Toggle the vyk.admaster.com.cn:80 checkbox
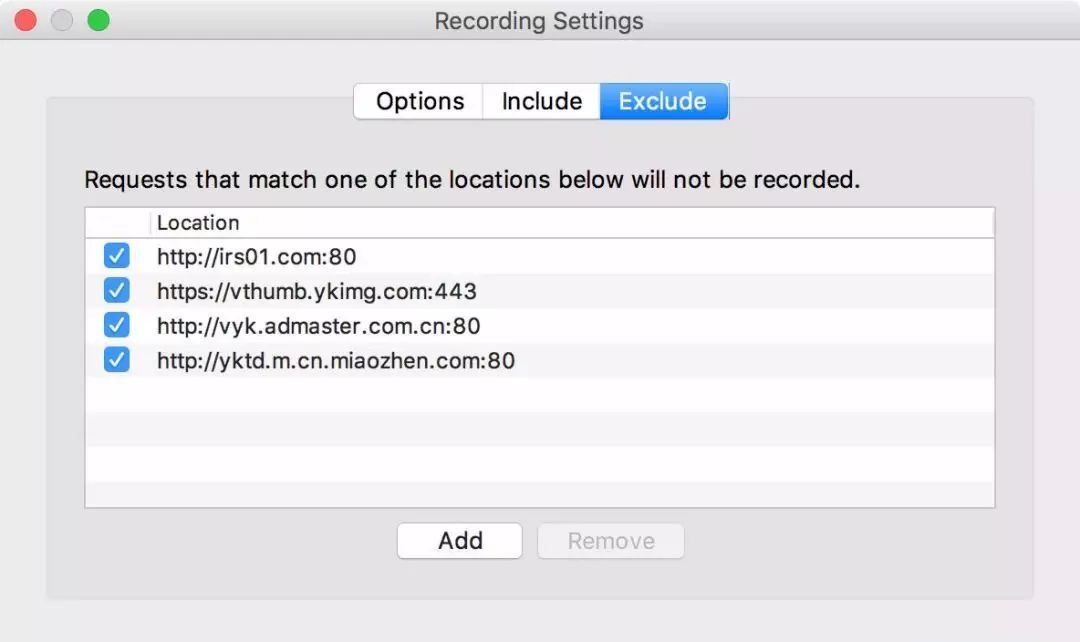 tap(117, 325)
